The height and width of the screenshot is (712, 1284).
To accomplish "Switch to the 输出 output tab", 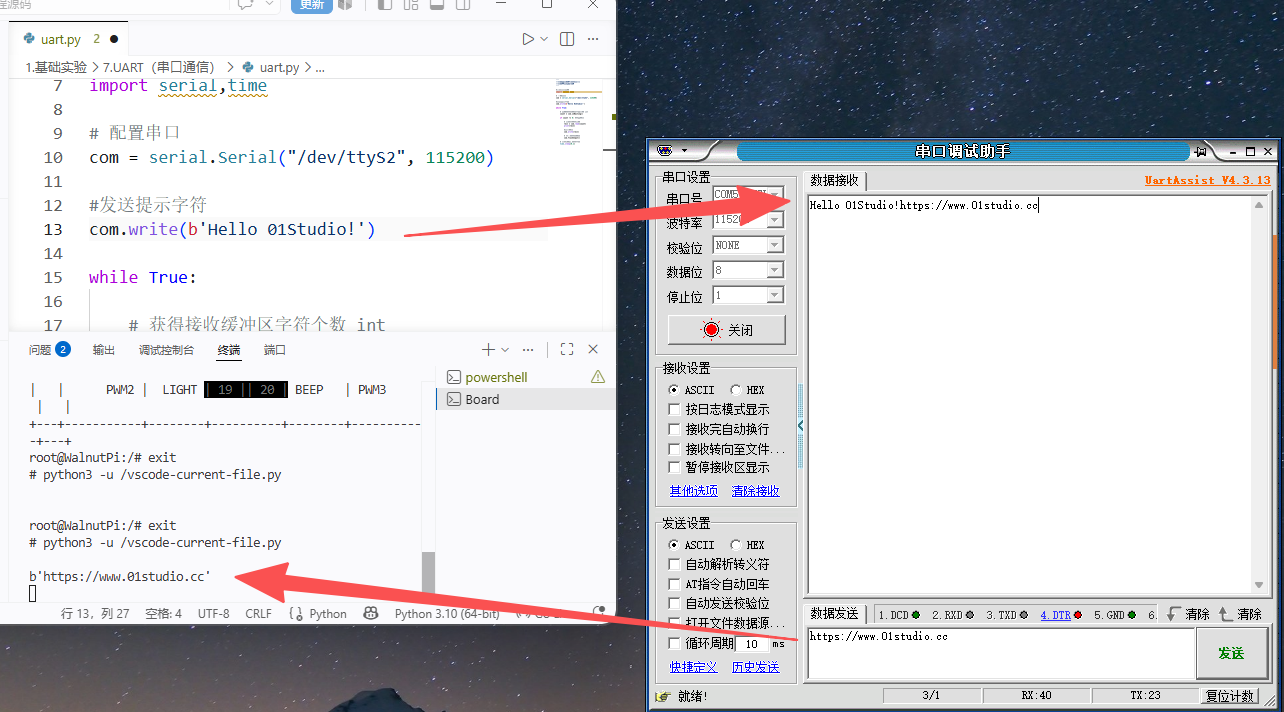I will 104,350.
